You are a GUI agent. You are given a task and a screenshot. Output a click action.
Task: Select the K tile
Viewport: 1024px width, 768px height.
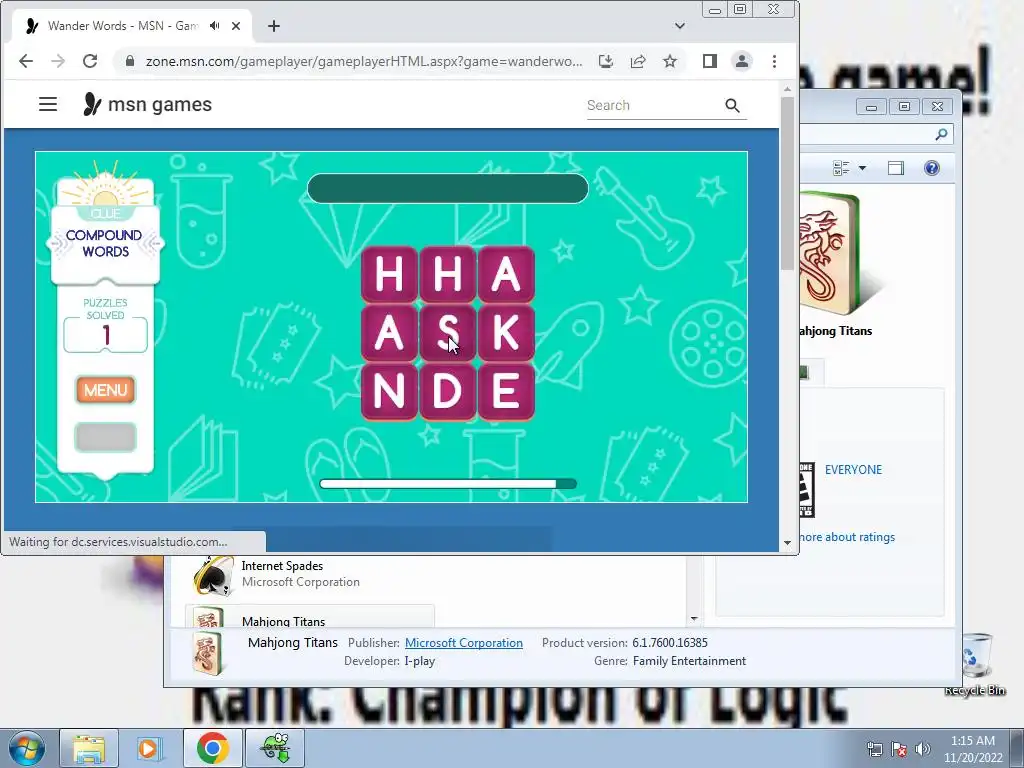(506, 333)
